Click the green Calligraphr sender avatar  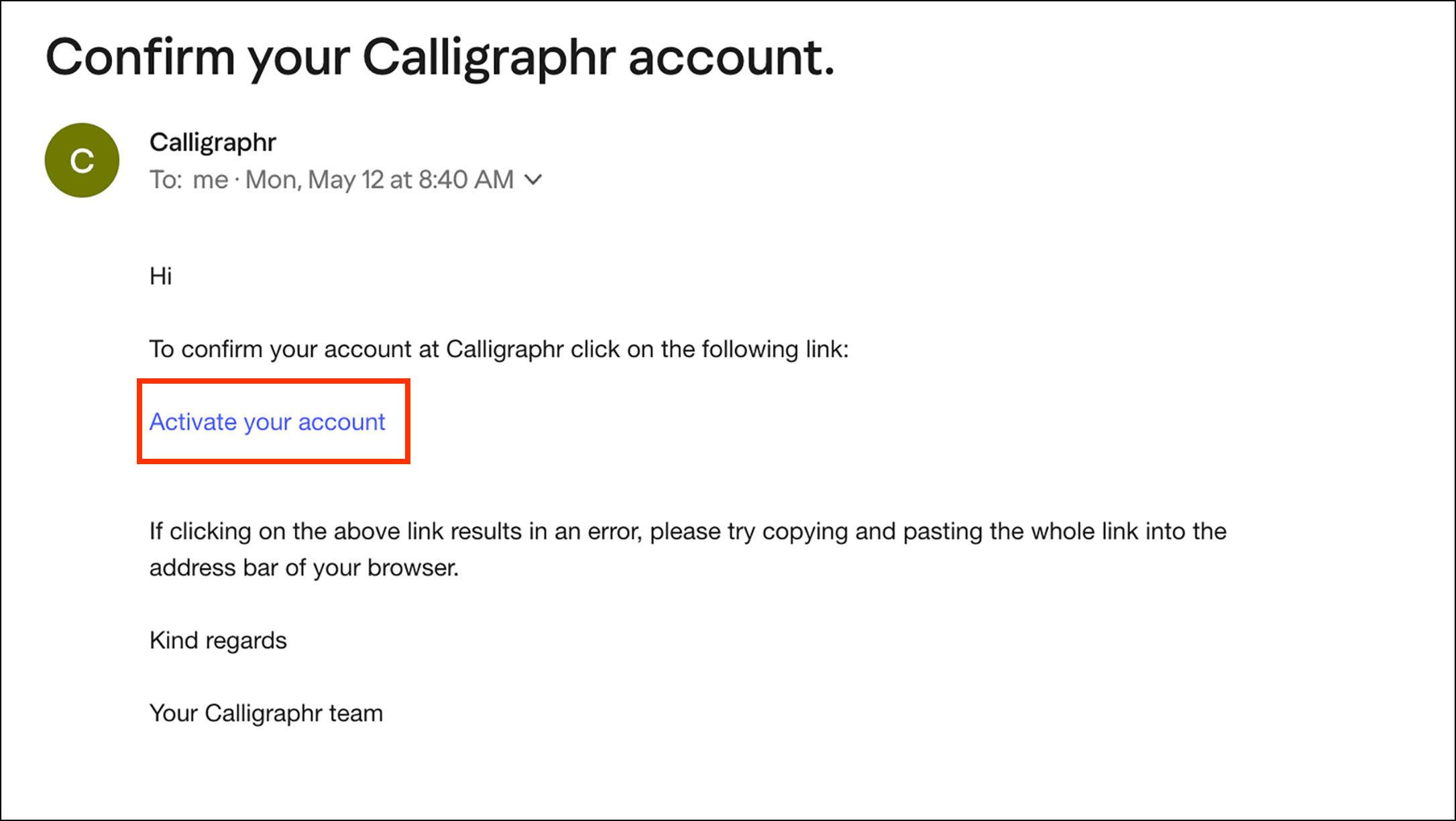click(82, 160)
